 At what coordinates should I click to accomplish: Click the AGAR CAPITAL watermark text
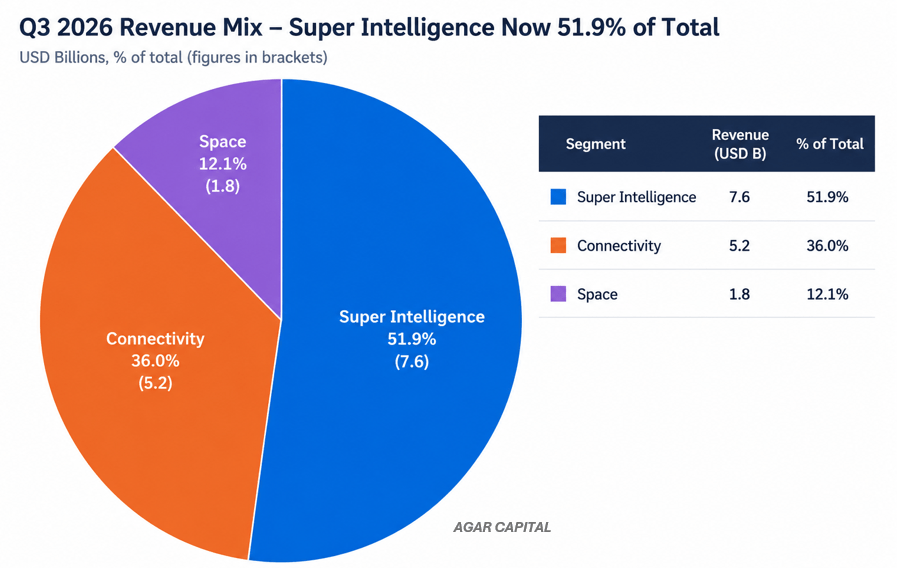tap(502, 527)
